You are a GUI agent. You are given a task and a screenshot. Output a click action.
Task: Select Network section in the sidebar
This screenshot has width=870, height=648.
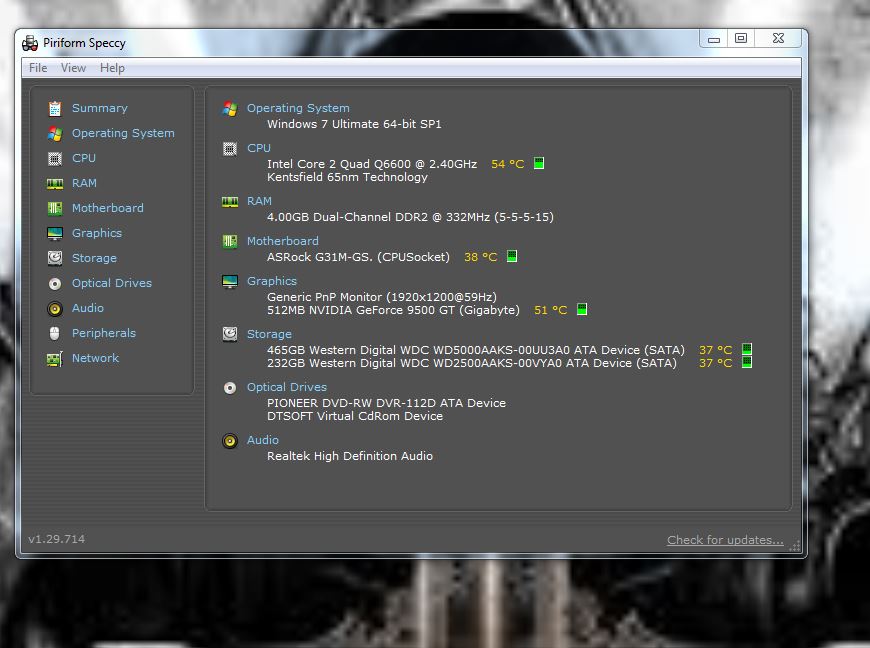click(x=95, y=358)
